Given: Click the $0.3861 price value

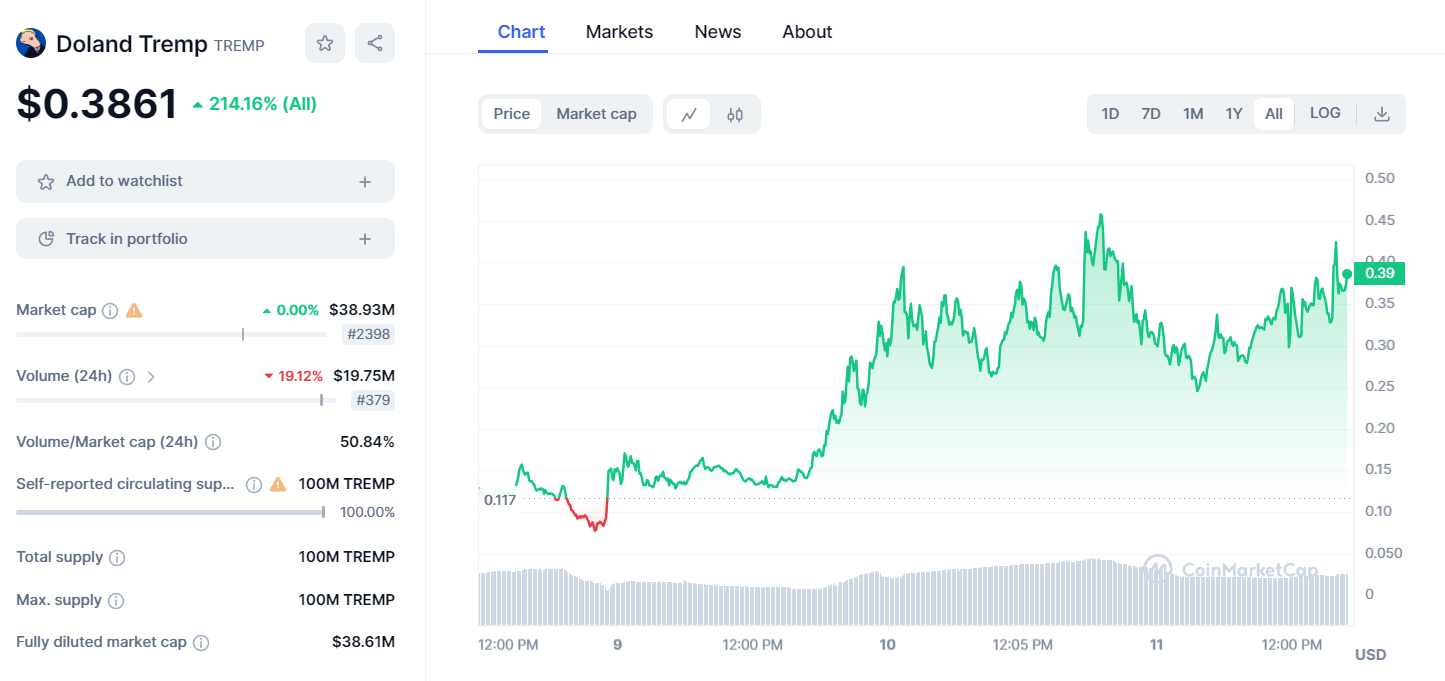Looking at the screenshot, I should [97, 104].
